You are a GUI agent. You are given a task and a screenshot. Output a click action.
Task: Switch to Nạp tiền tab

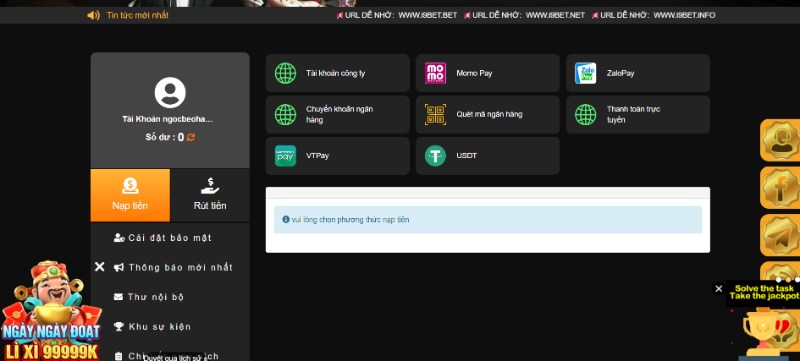pos(130,195)
